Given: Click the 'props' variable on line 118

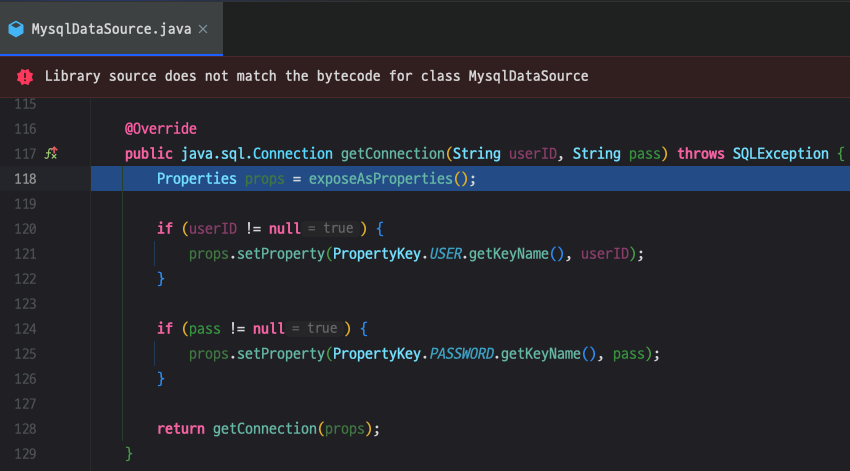Looking at the screenshot, I should [x=265, y=179].
